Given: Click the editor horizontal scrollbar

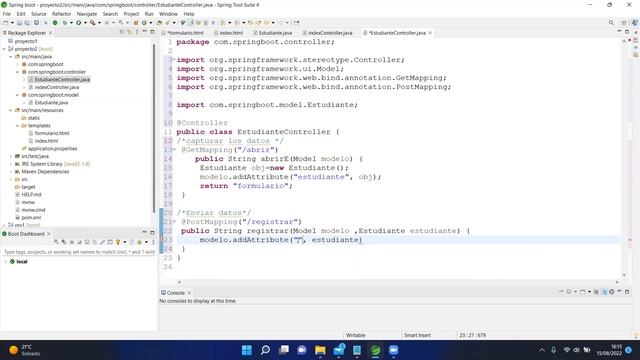Looking at the screenshot, I should (x=398, y=282).
